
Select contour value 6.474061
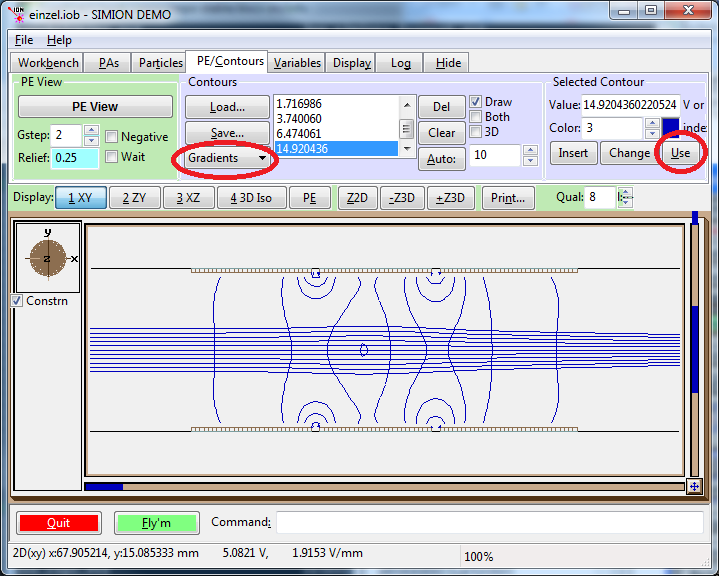pos(337,134)
